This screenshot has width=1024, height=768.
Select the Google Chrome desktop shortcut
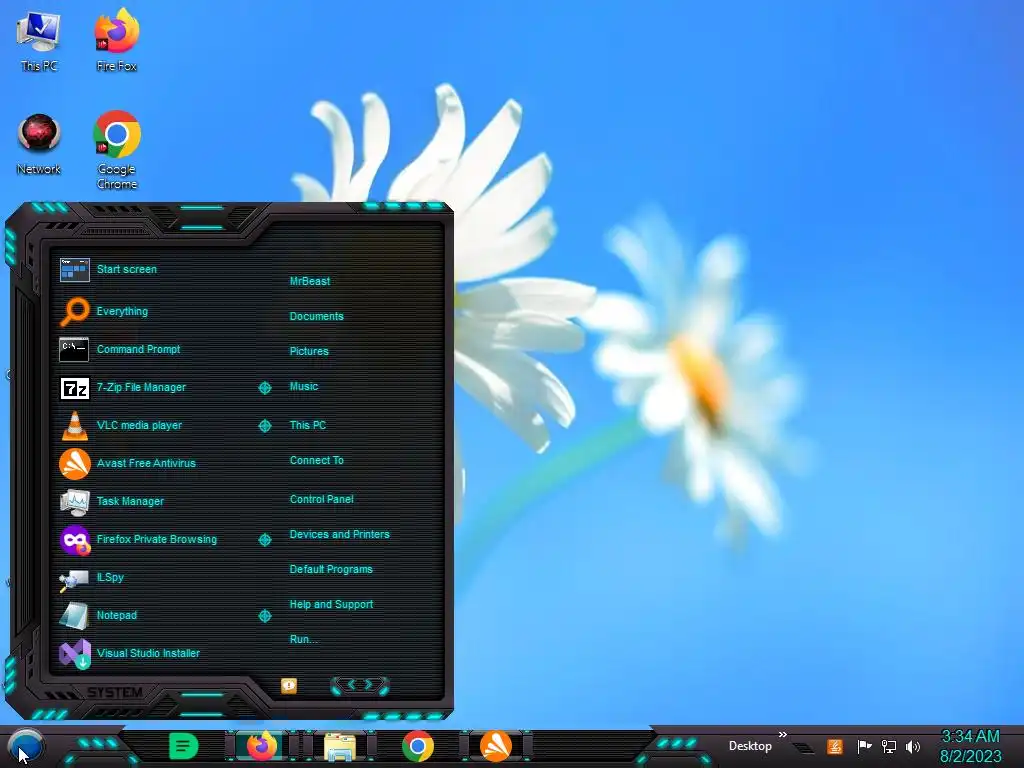tap(117, 150)
